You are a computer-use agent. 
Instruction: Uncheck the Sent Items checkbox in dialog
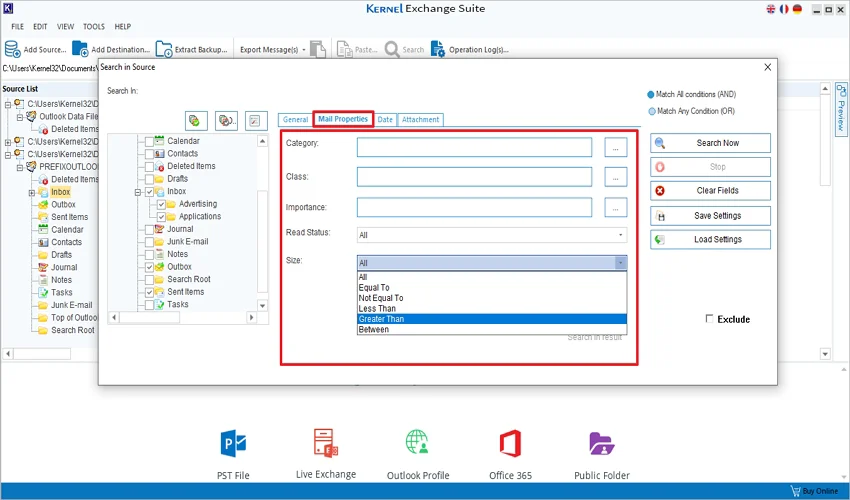(149, 292)
